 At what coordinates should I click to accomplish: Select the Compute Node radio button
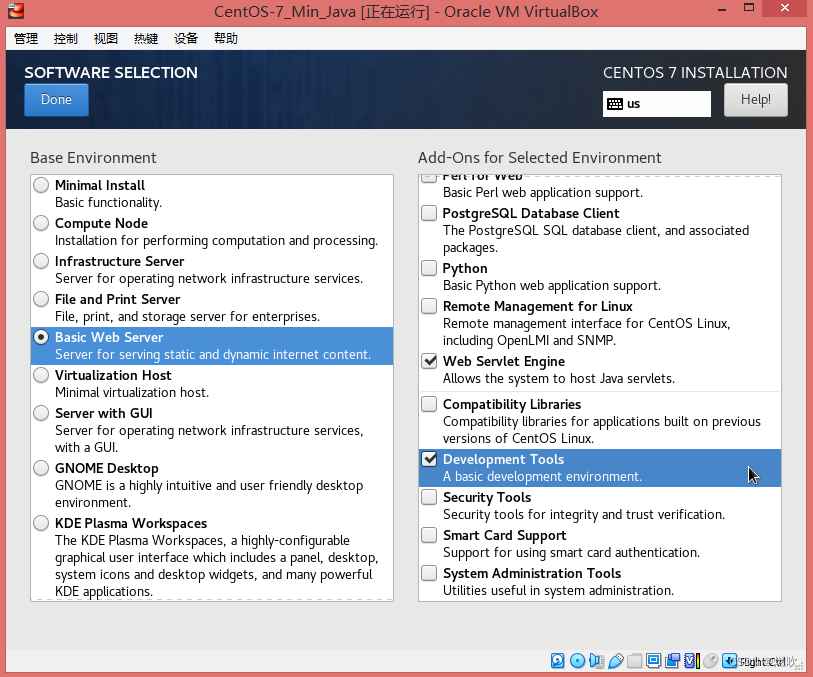point(41,223)
